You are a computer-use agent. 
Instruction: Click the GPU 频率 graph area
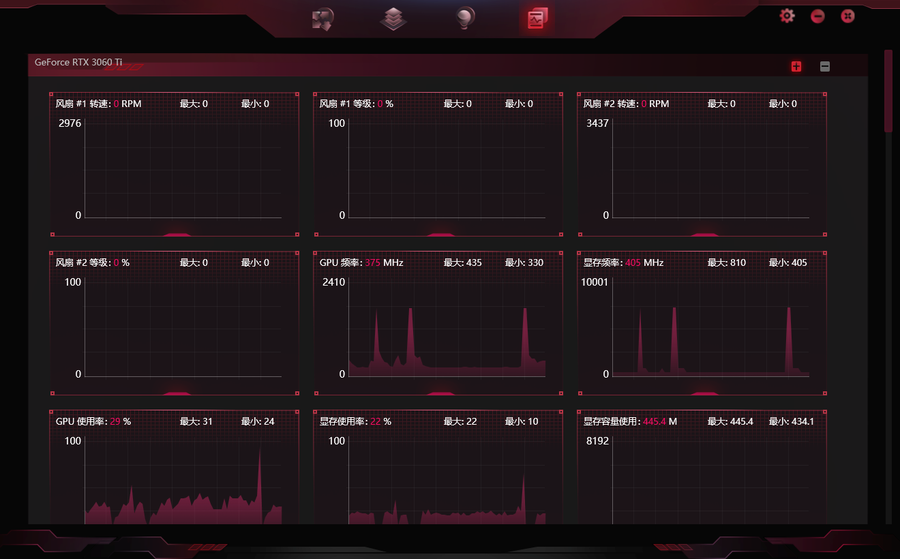[x=446, y=330]
